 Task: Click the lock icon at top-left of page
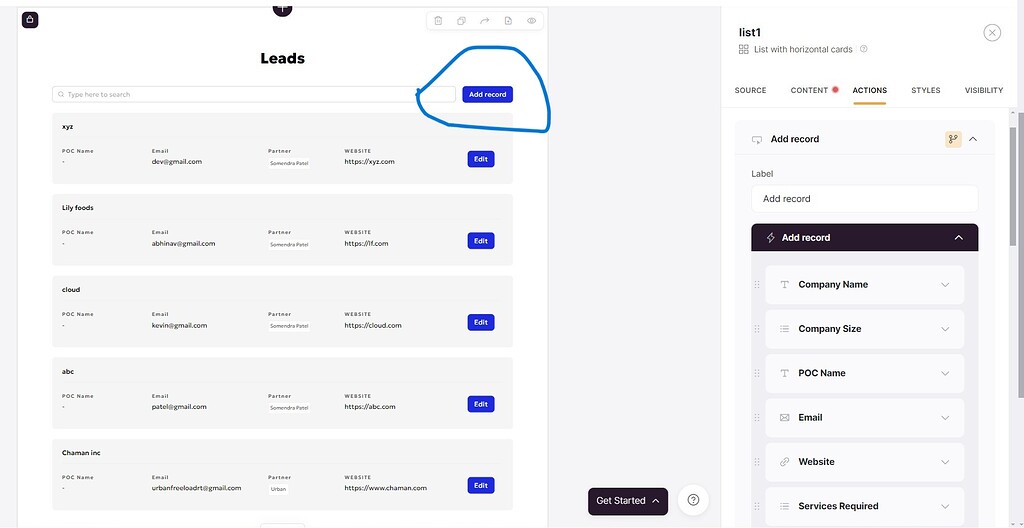[x=30, y=19]
